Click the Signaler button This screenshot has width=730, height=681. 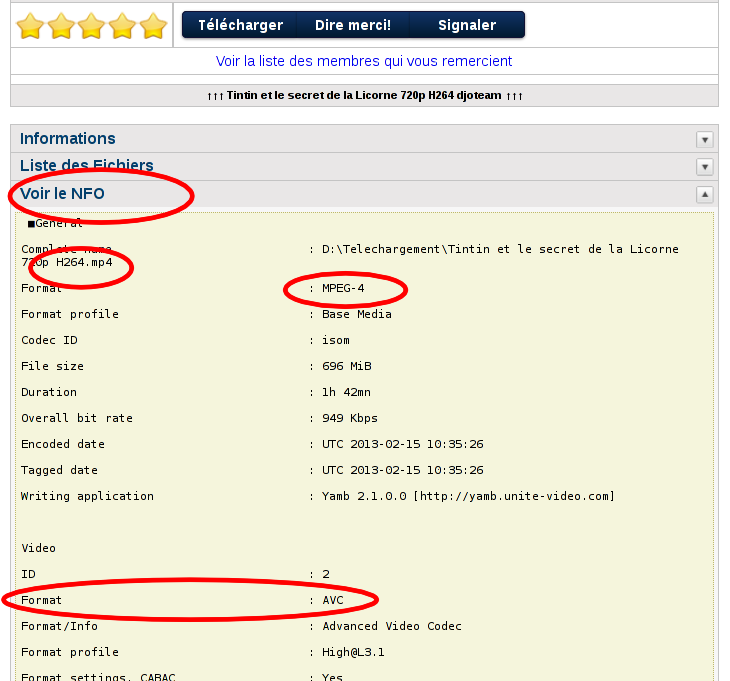point(467,25)
